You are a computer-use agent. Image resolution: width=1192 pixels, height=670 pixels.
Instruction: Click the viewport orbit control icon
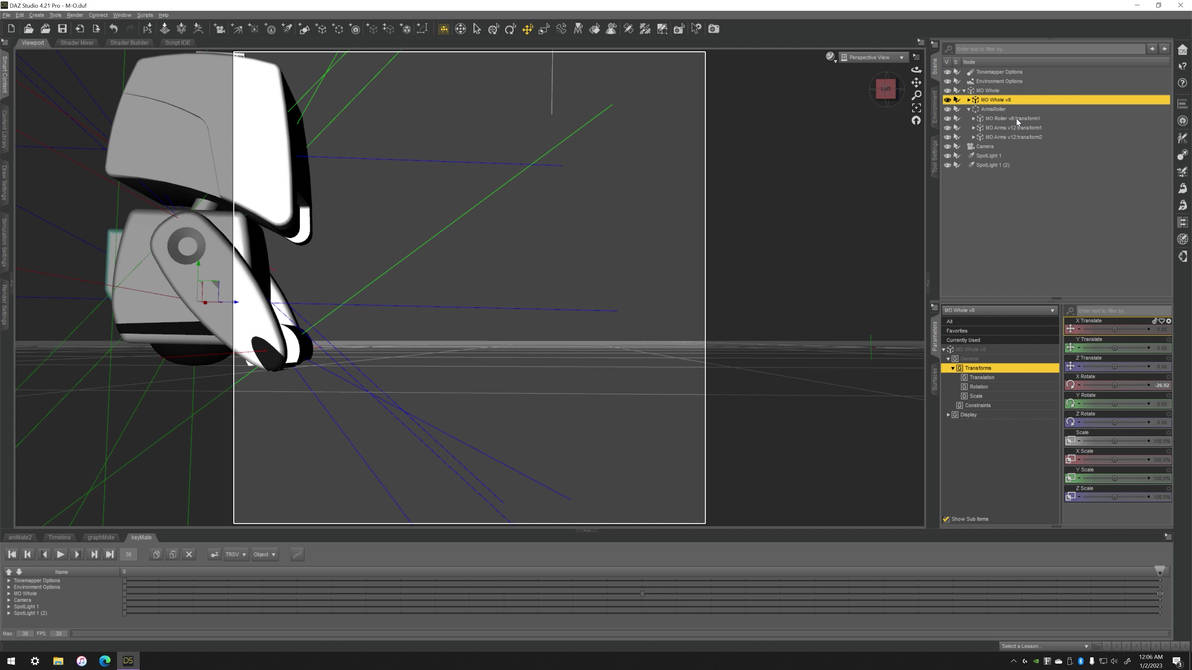coord(916,70)
